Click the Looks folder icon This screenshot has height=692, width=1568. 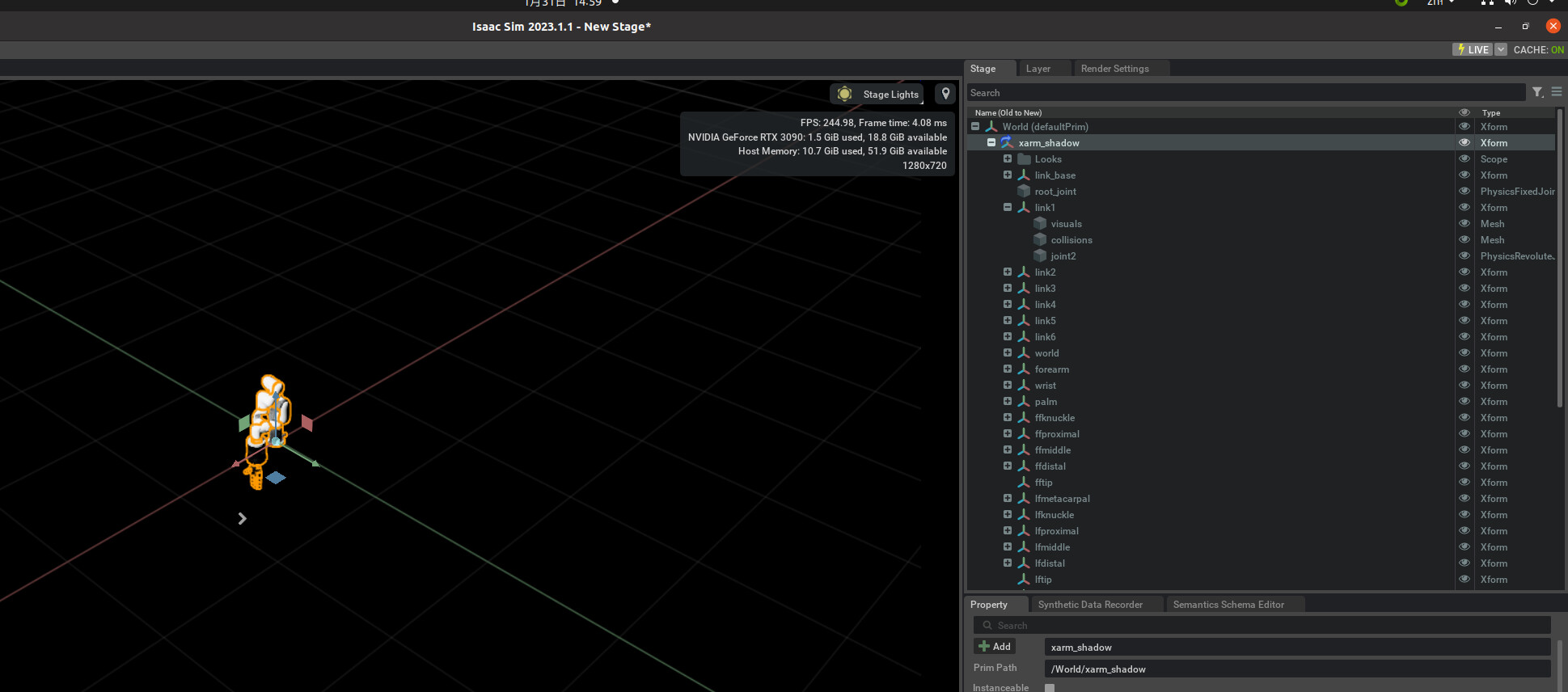(x=1024, y=158)
